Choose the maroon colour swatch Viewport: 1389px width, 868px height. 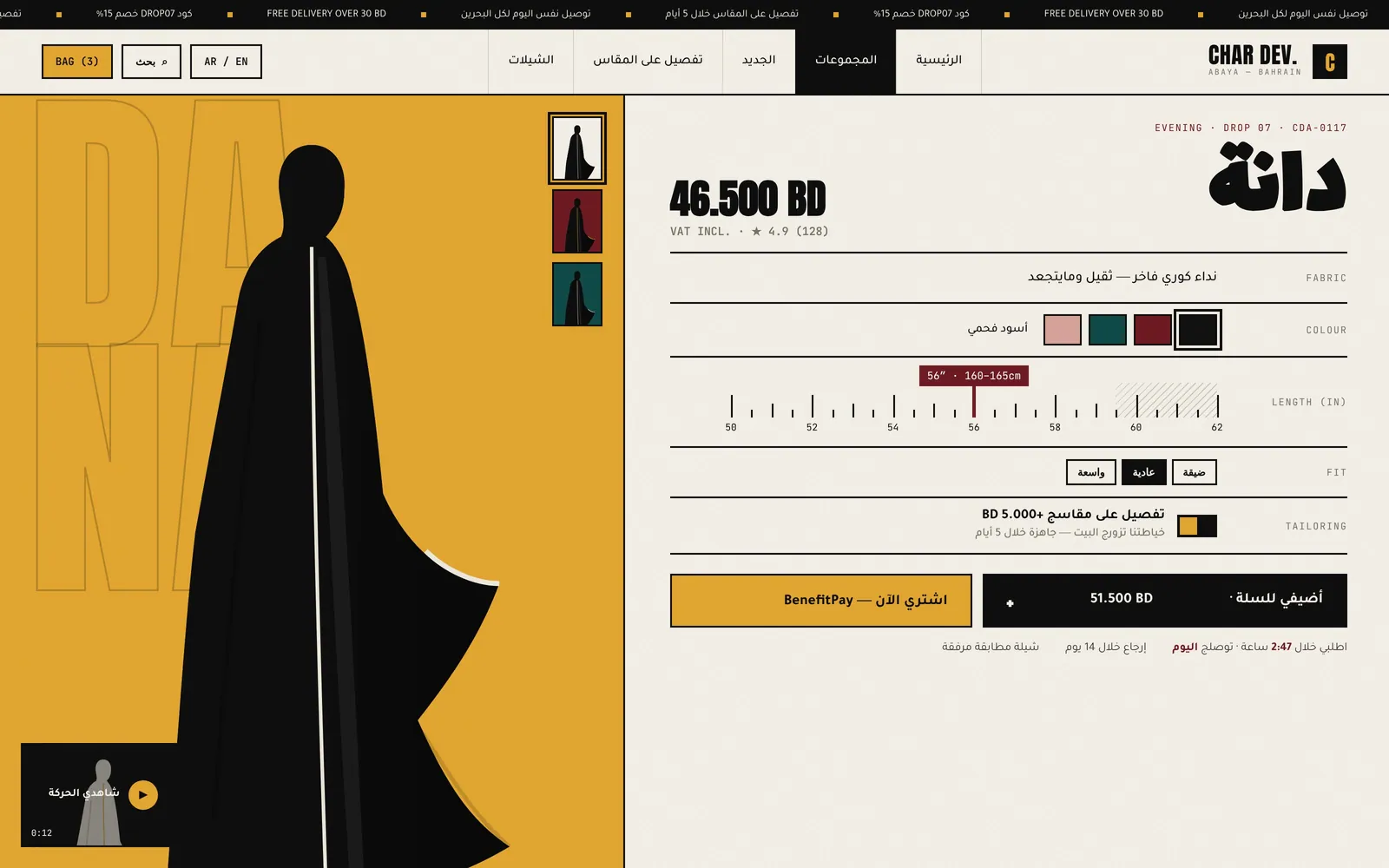[1153, 330]
